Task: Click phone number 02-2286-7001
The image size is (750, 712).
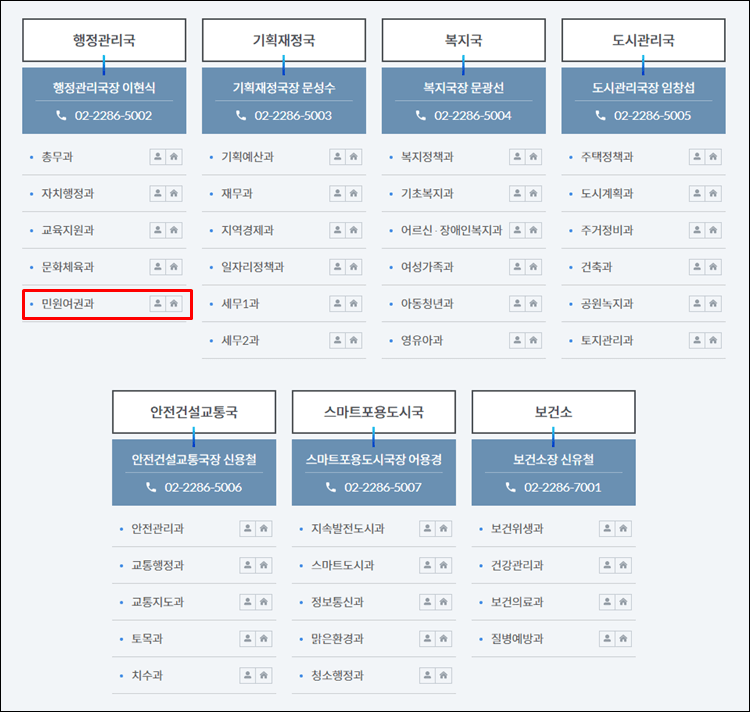Action: click(x=563, y=488)
